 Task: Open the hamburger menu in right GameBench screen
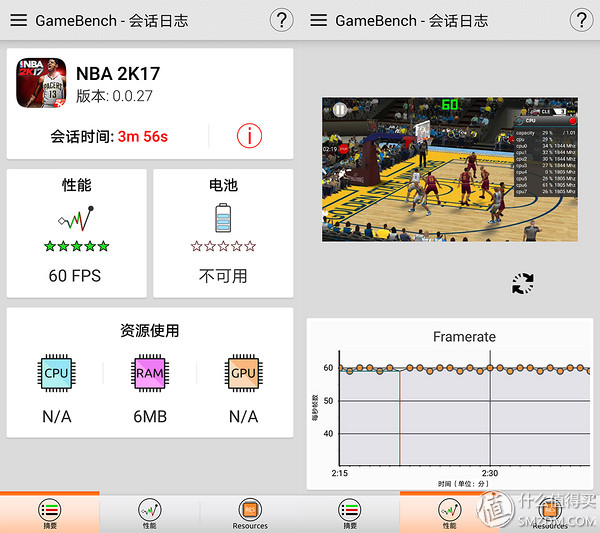(x=318, y=20)
